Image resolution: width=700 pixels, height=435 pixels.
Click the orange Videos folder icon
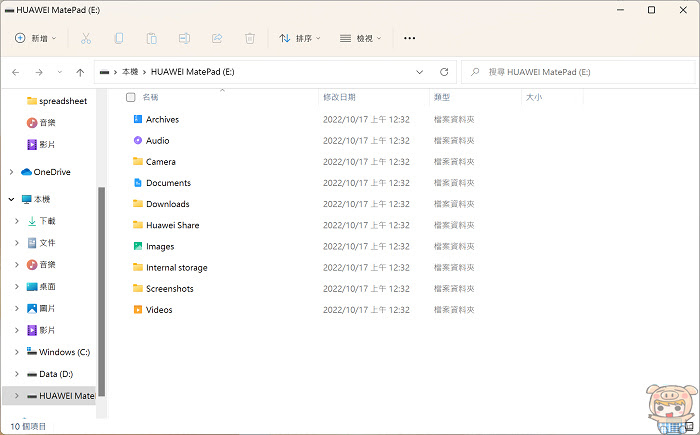tap(138, 310)
